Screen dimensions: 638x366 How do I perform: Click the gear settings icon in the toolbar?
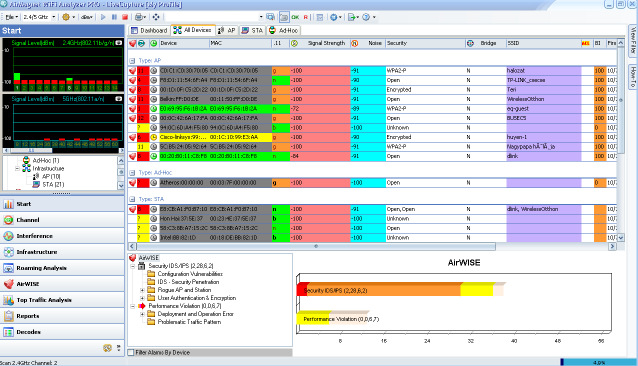coord(66,17)
